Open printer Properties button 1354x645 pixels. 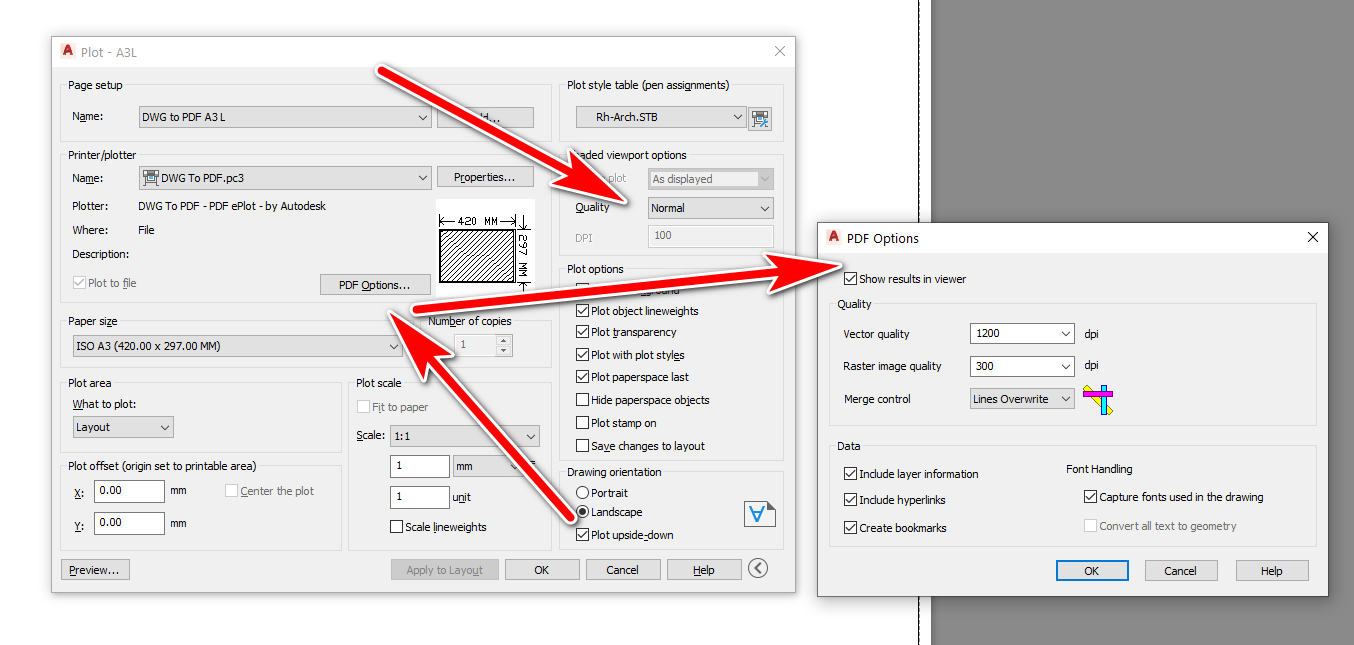coord(485,177)
